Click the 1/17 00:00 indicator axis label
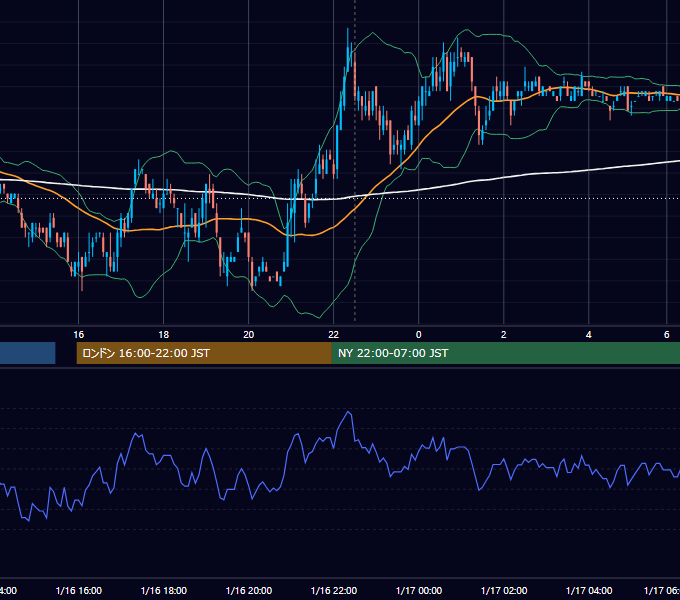The height and width of the screenshot is (600, 680). [x=419, y=590]
